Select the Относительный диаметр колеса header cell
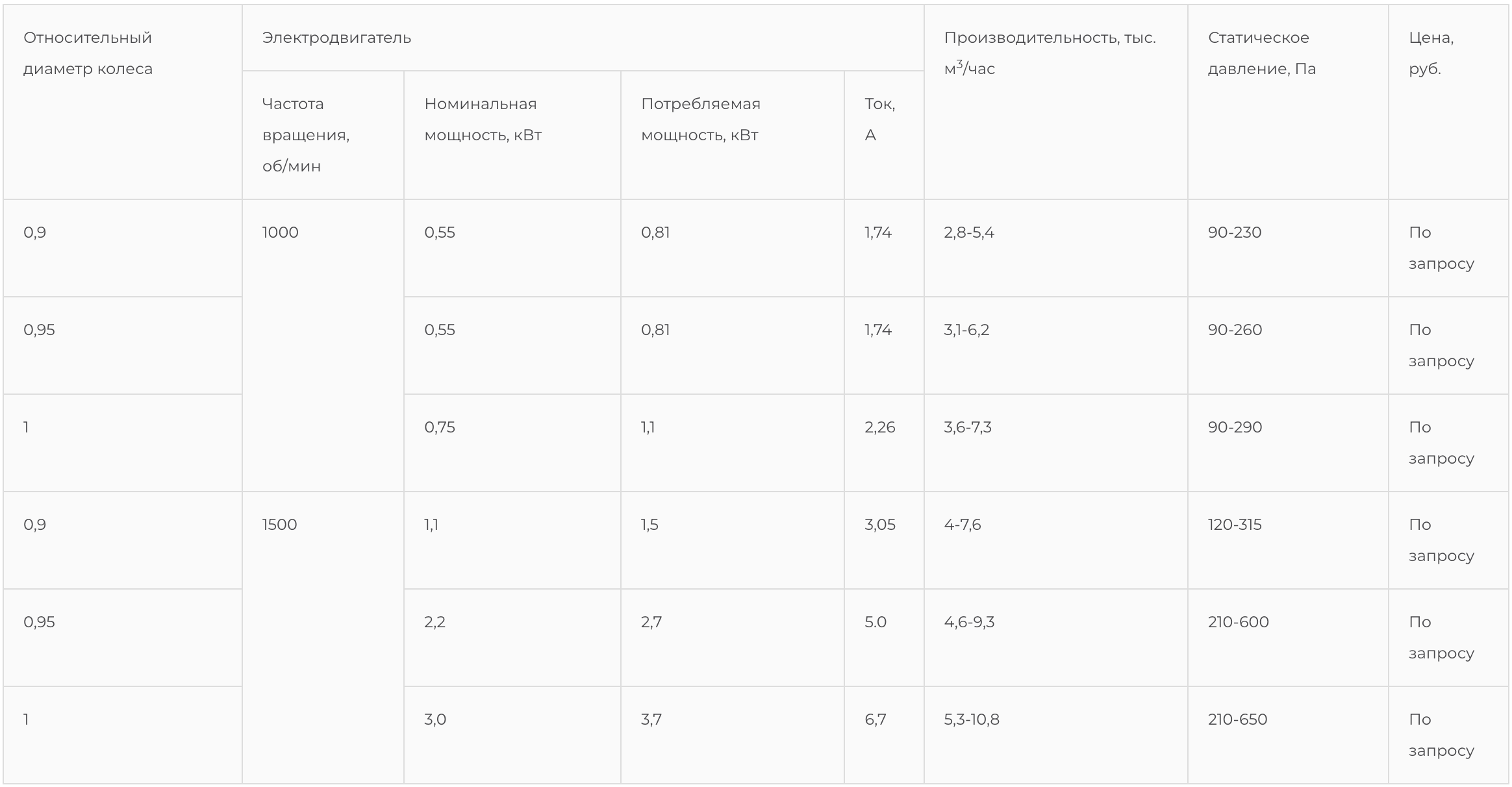Viewport: 1512px width, 787px height. click(88, 53)
